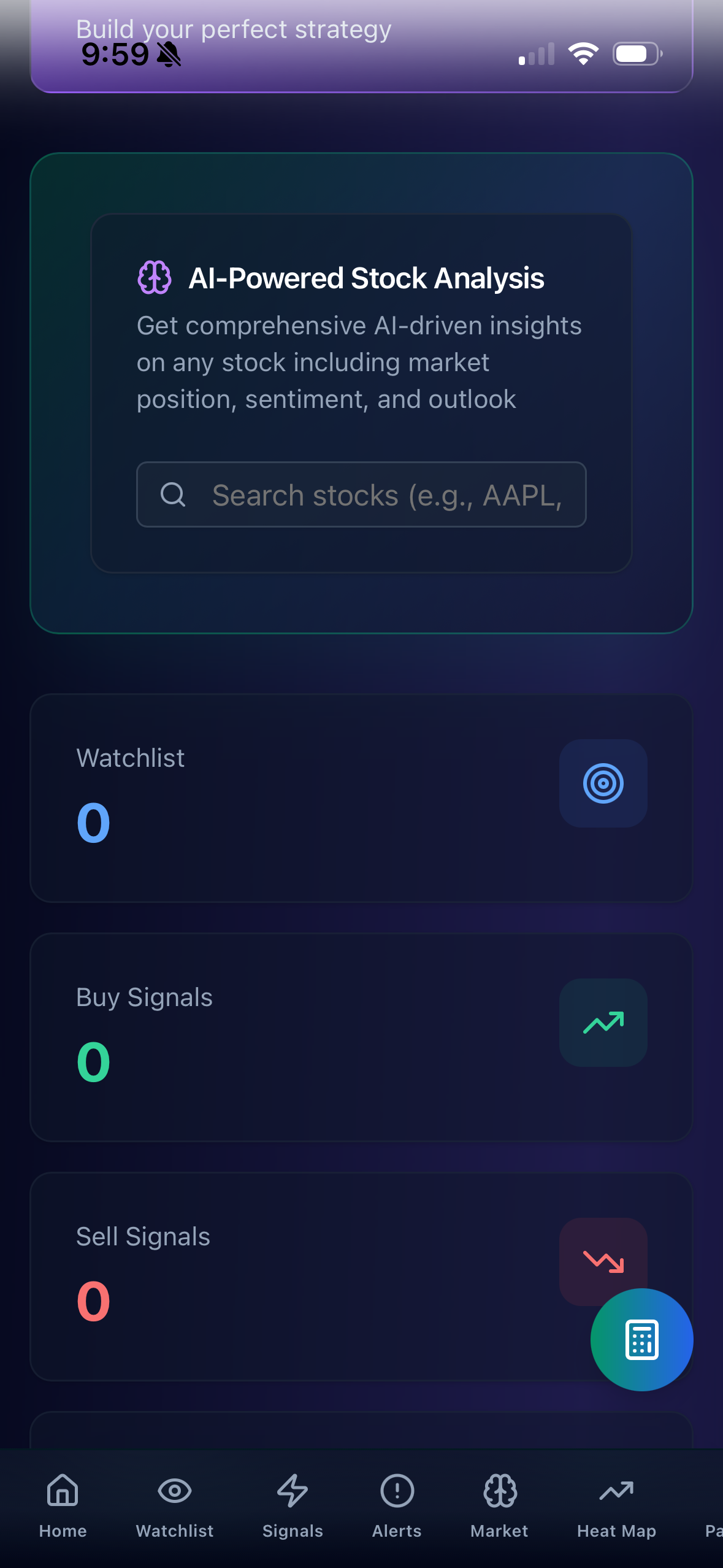The width and height of the screenshot is (723, 1568).
Task: Tap the green uptrend icon on Buy Signals
Action: click(x=603, y=1023)
